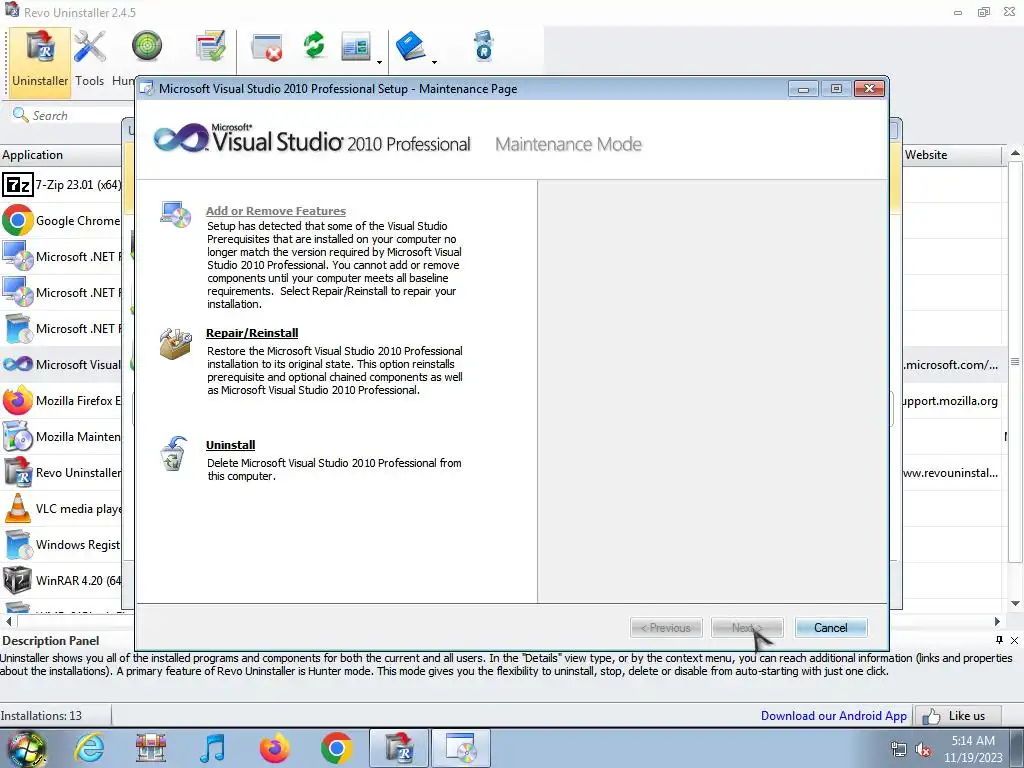
Task: Select the 7-Zip 23.01 icon in list
Action: pos(17,185)
